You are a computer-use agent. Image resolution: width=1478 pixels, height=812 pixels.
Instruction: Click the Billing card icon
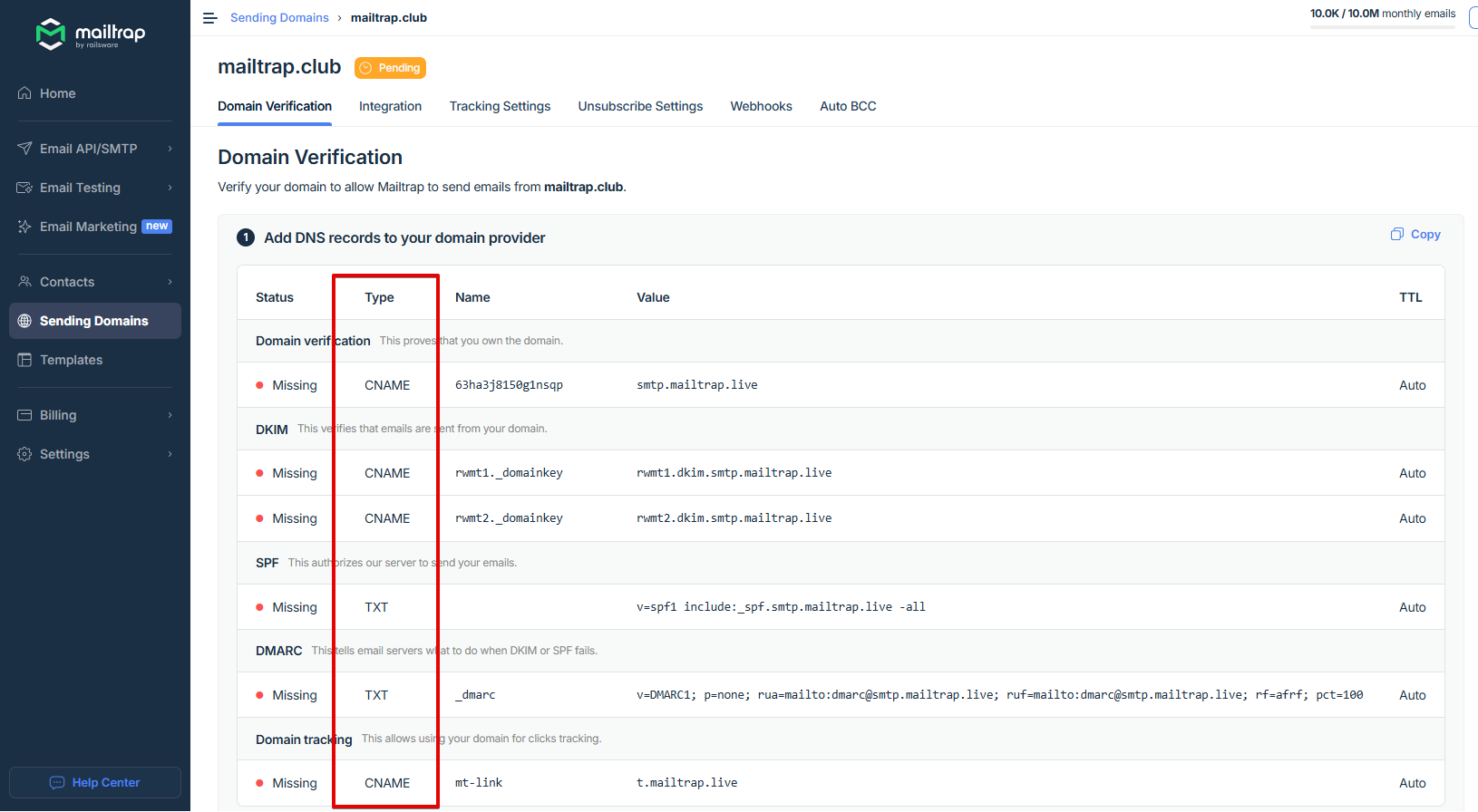coord(24,415)
